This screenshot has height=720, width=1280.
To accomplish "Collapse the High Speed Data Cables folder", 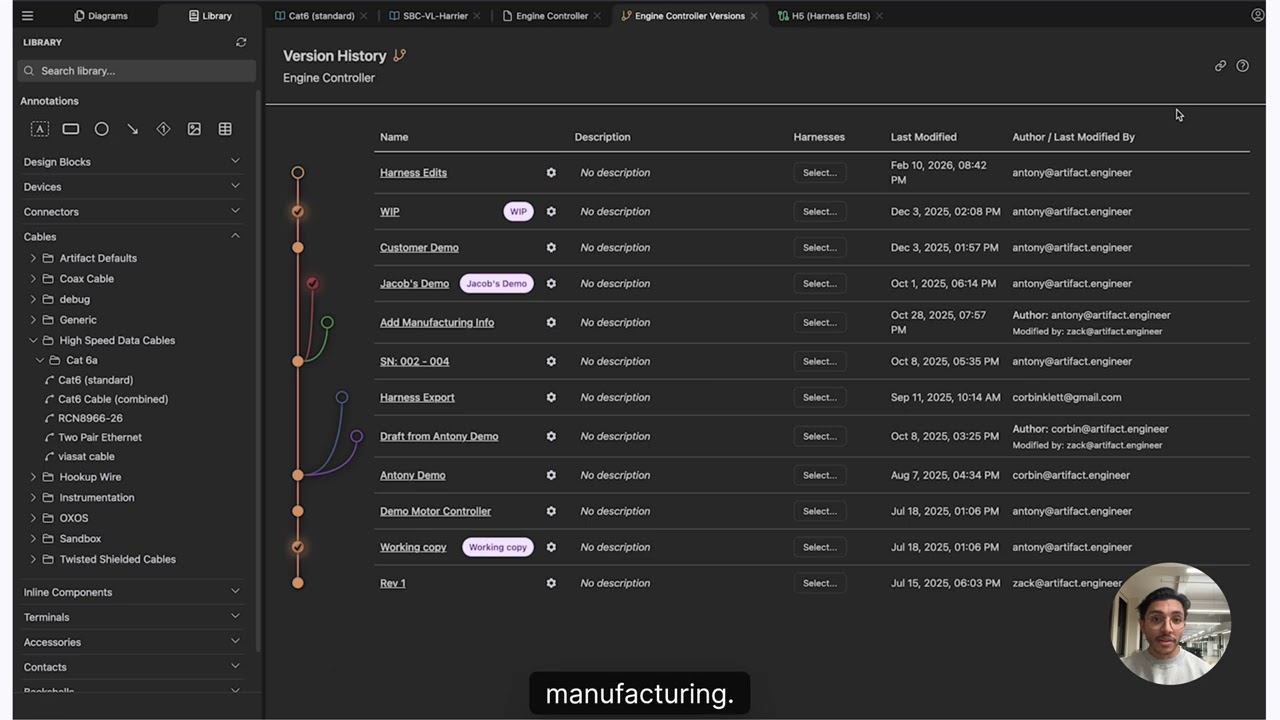I will point(33,340).
